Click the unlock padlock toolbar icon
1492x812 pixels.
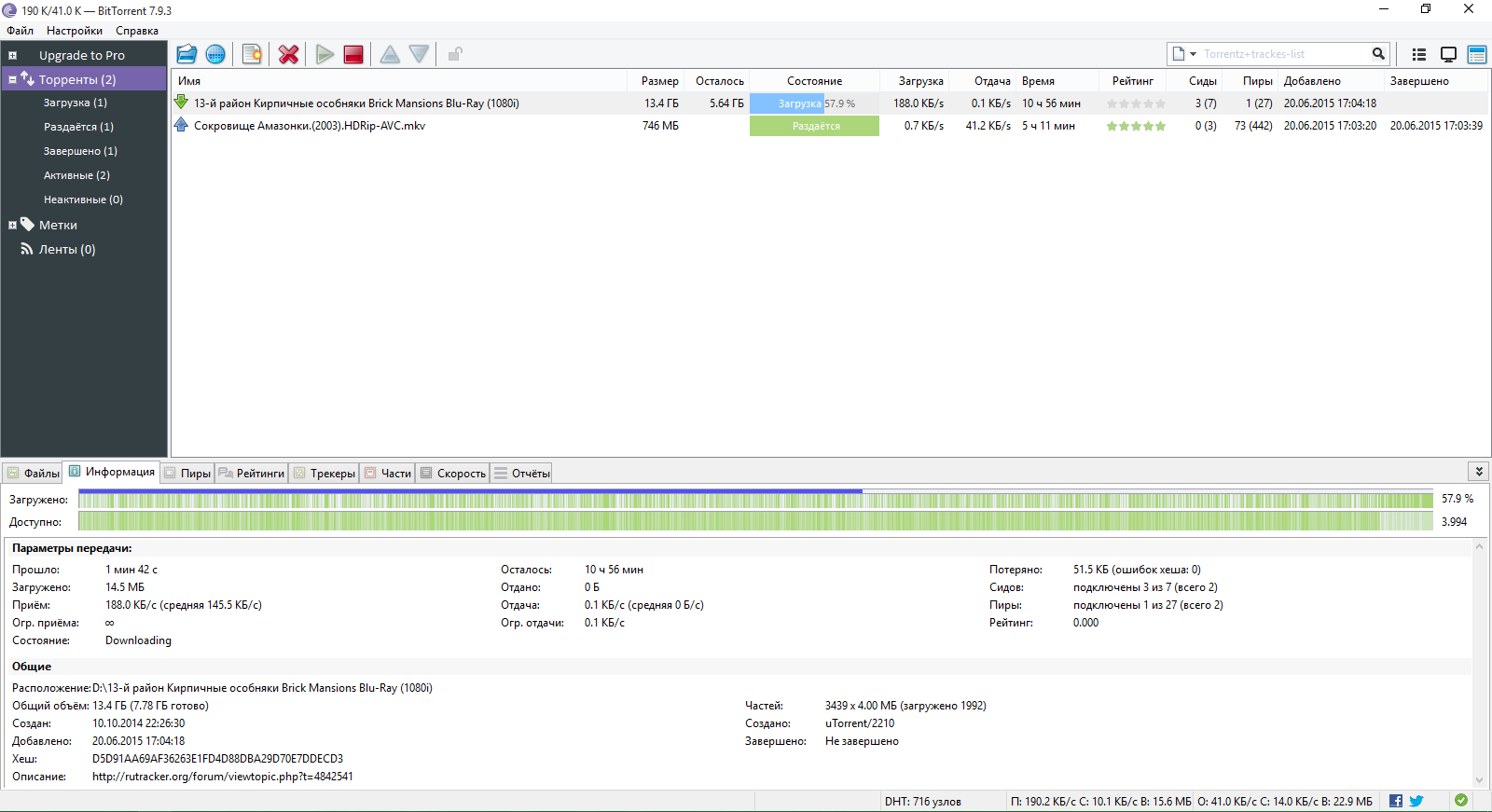click(455, 54)
